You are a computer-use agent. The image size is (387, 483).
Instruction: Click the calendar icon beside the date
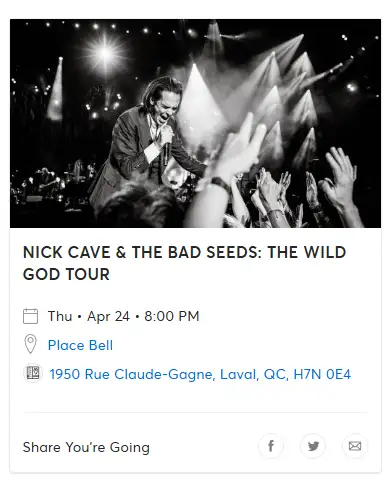coord(30,316)
